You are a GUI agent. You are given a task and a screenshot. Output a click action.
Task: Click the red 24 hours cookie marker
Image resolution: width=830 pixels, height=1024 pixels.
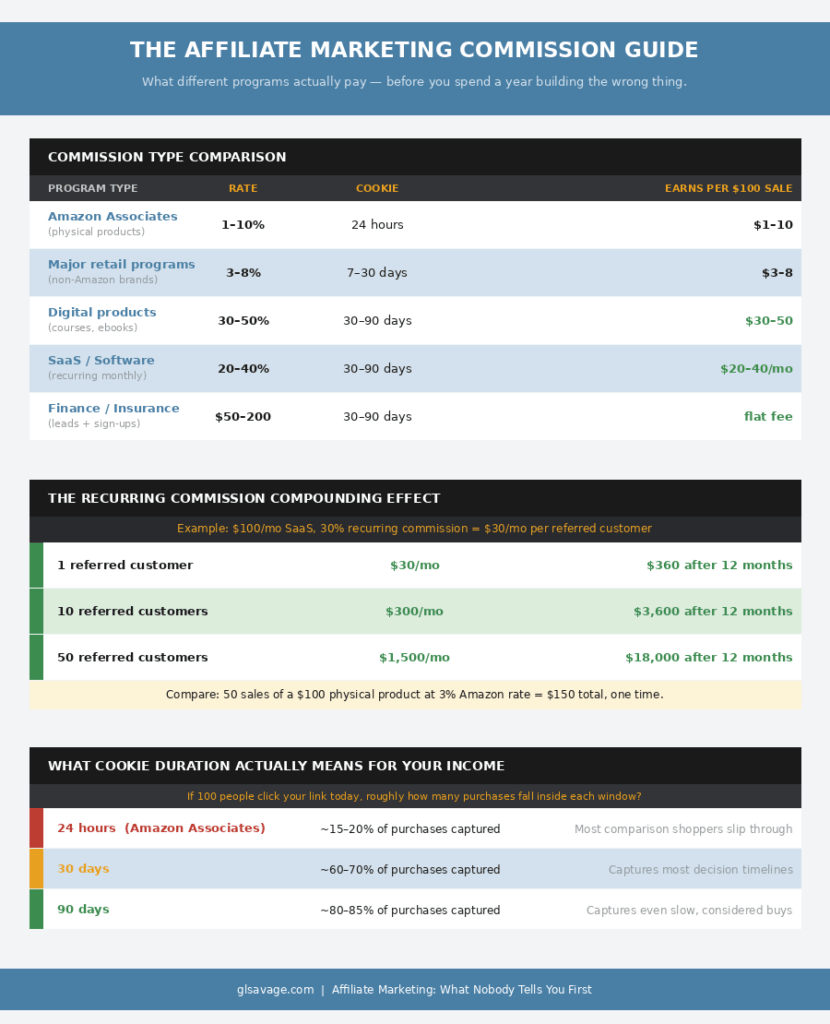37,828
